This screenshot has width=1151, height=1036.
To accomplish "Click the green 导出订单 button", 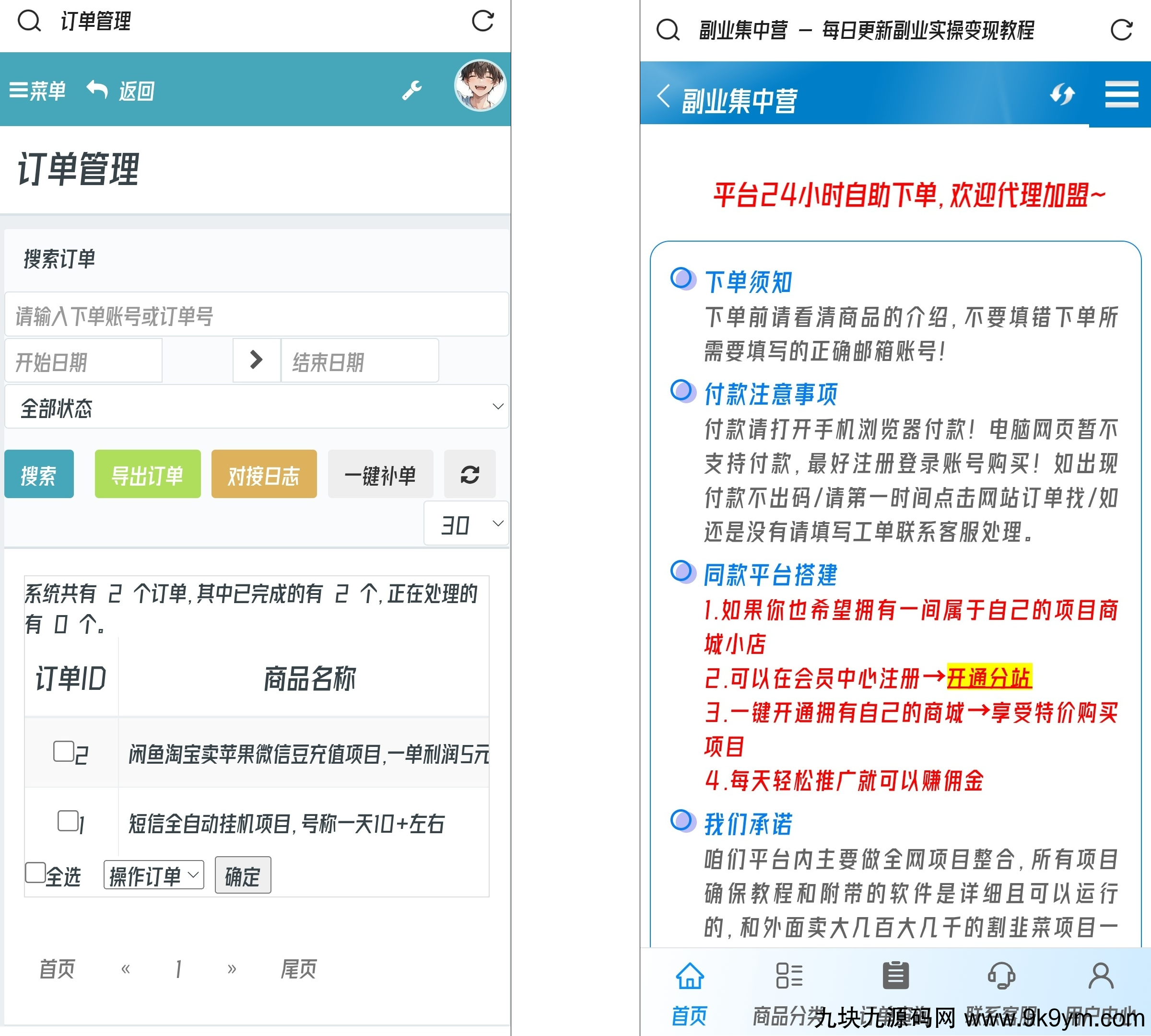I will point(148,474).
